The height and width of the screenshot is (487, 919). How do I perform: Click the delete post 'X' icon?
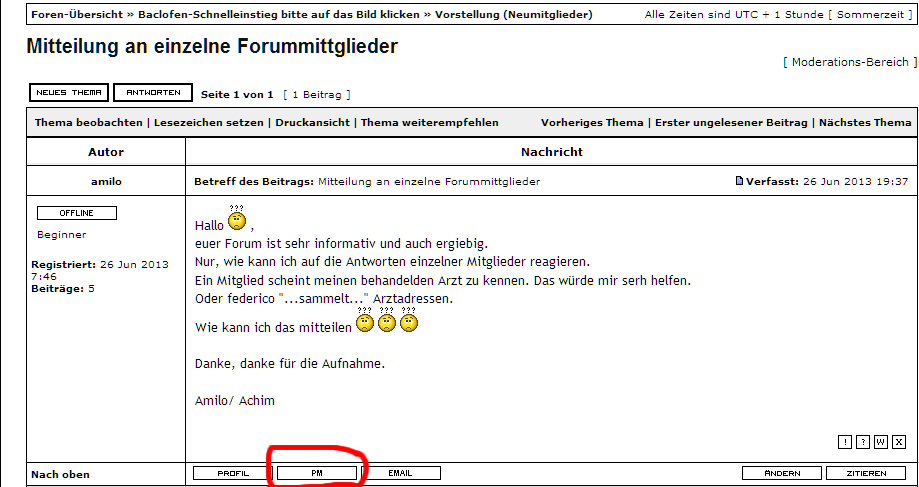coord(898,441)
